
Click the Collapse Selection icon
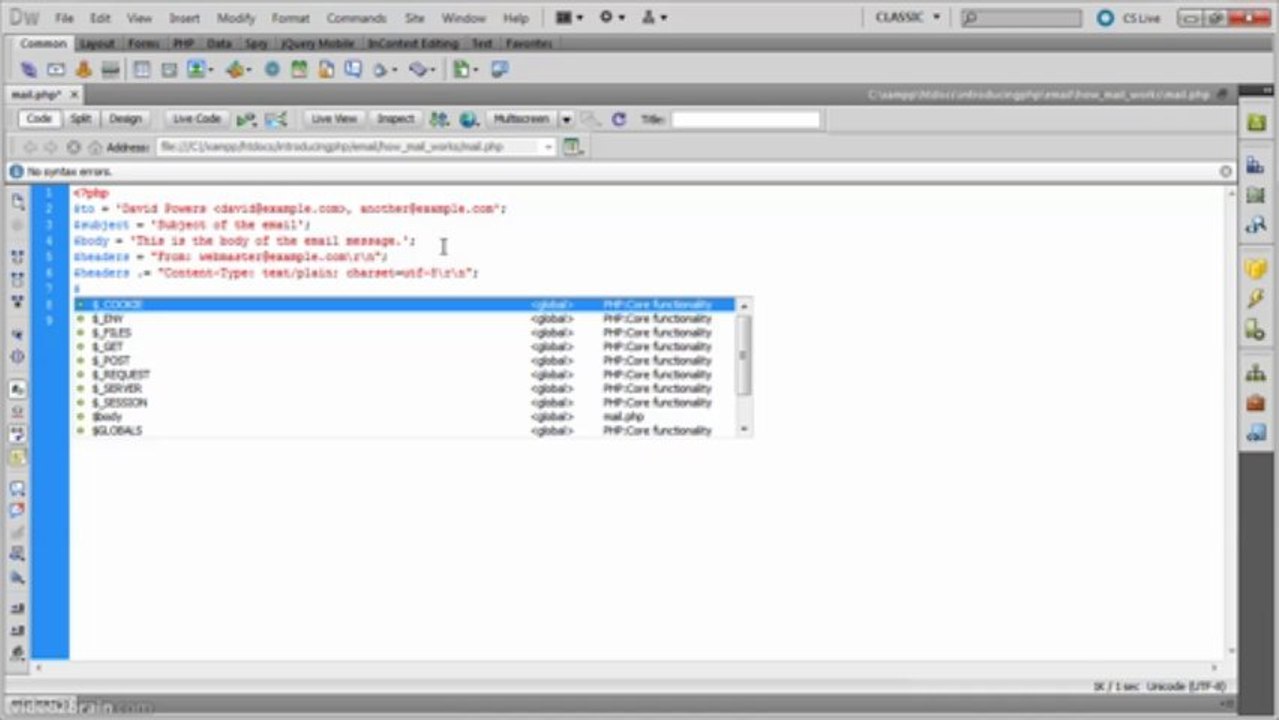point(18,279)
